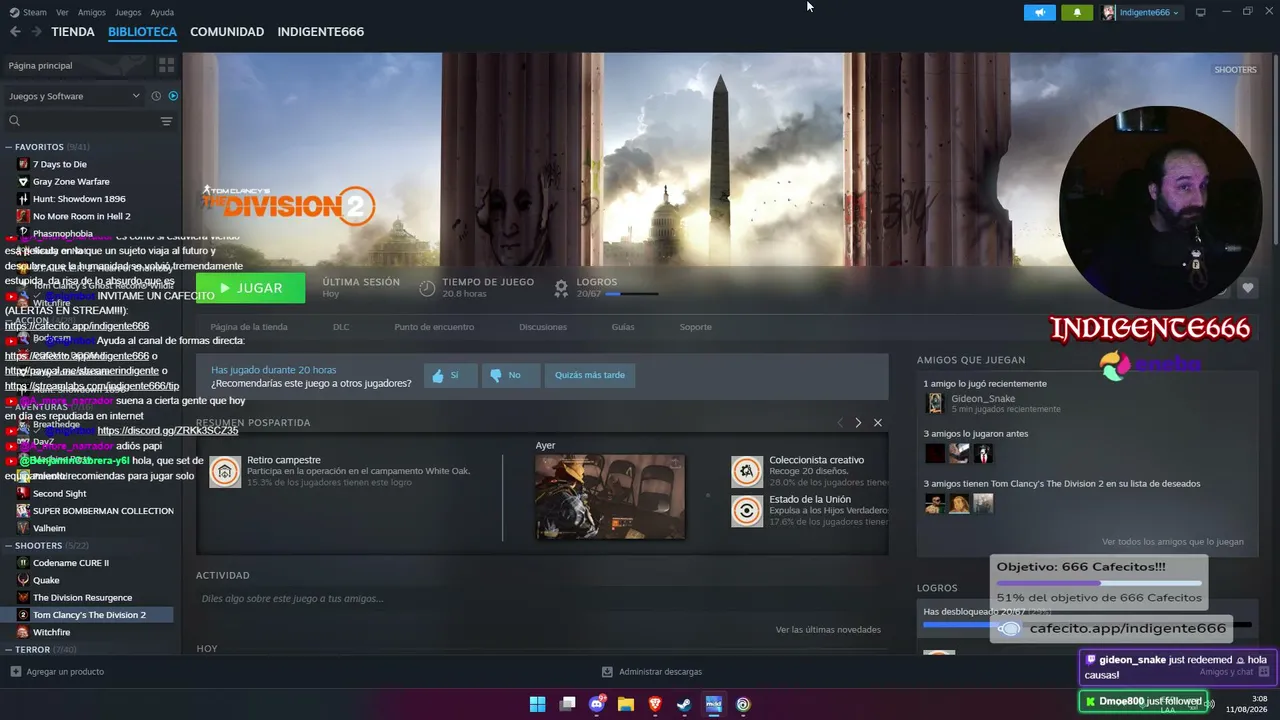This screenshot has height=720, width=1280.
Task: Open Brave browser from taskbar
Action: pos(655,704)
